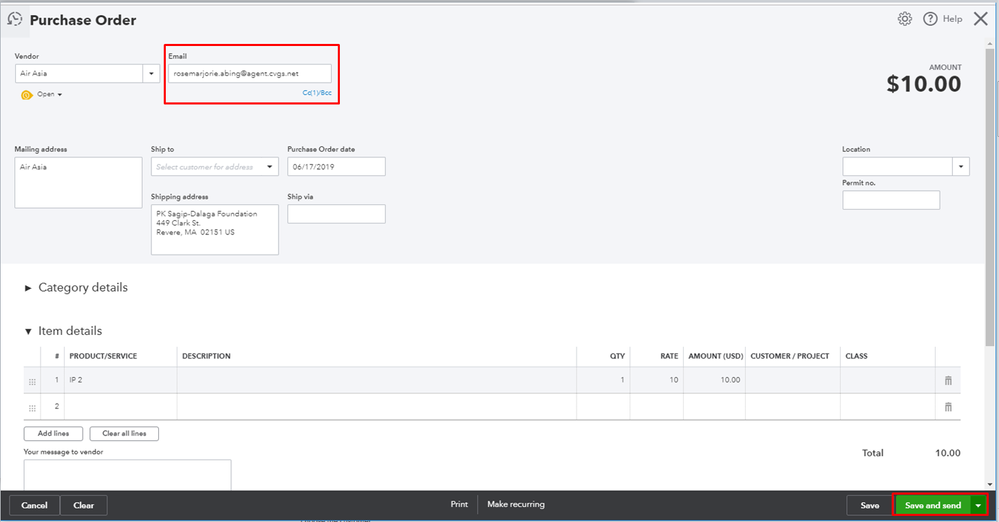Click the Purchase Order date field
This screenshot has width=999, height=522.
(336, 167)
